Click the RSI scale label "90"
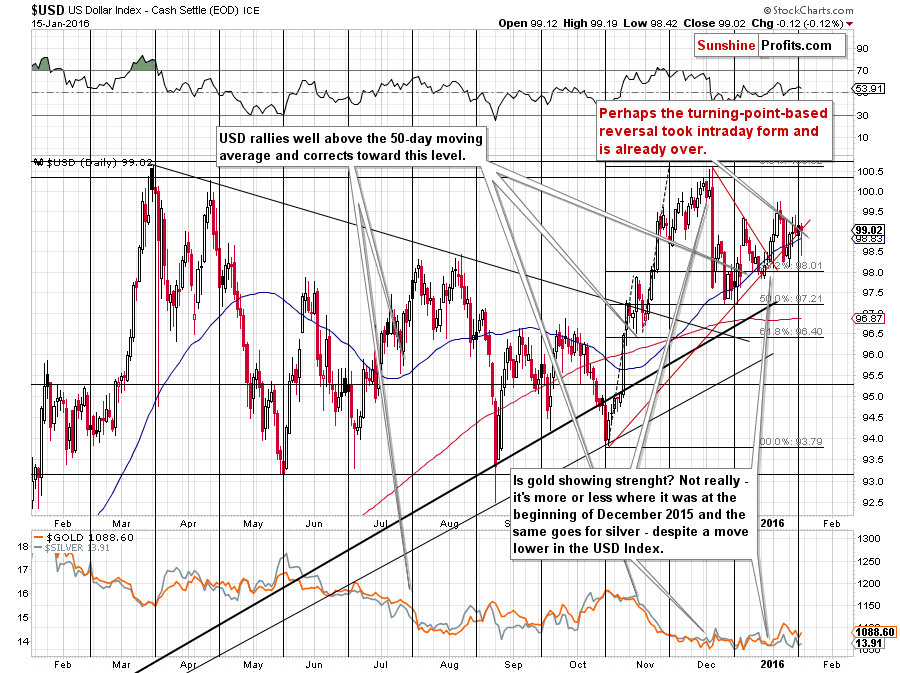This screenshot has width=900, height=673. coord(862,49)
